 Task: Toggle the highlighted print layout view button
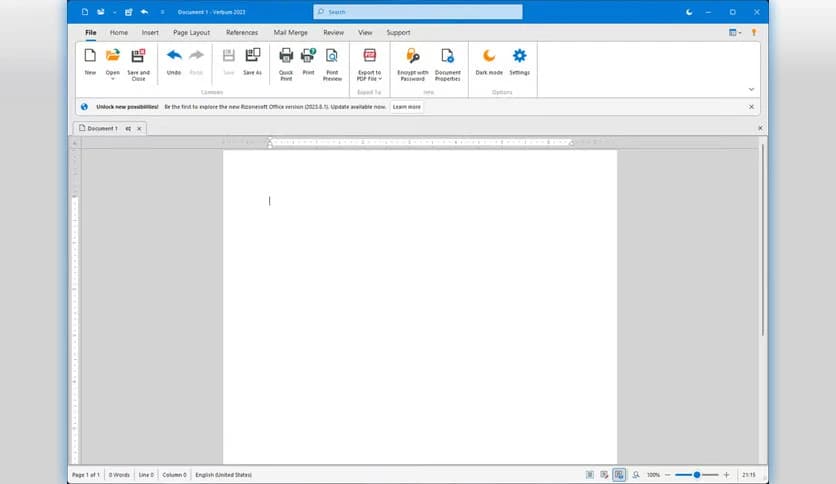click(619, 474)
